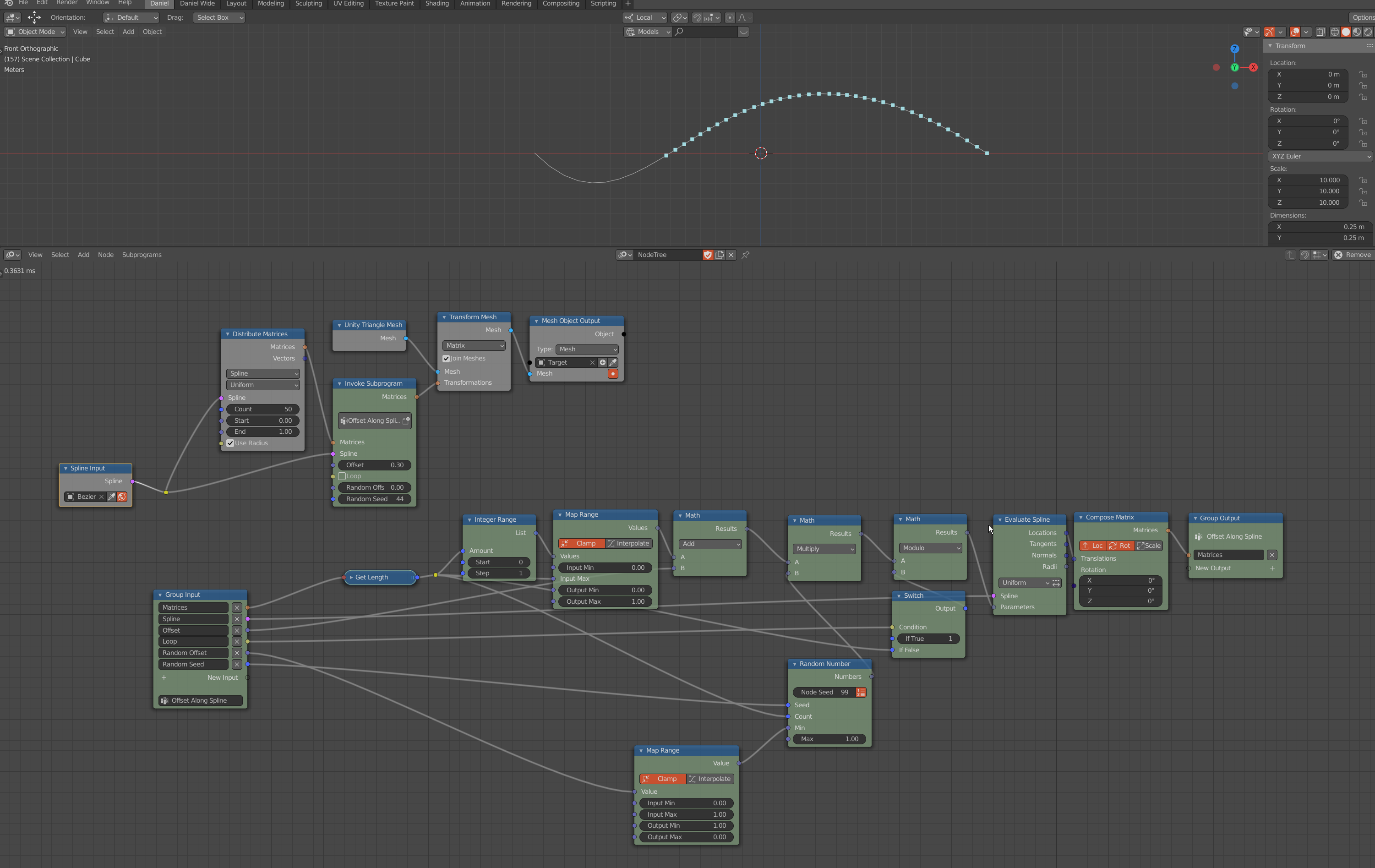Open the Local transform orientation dropdown
The width and height of the screenshot is (1375, 868).
pyautogui.click(x=644, y=18)
